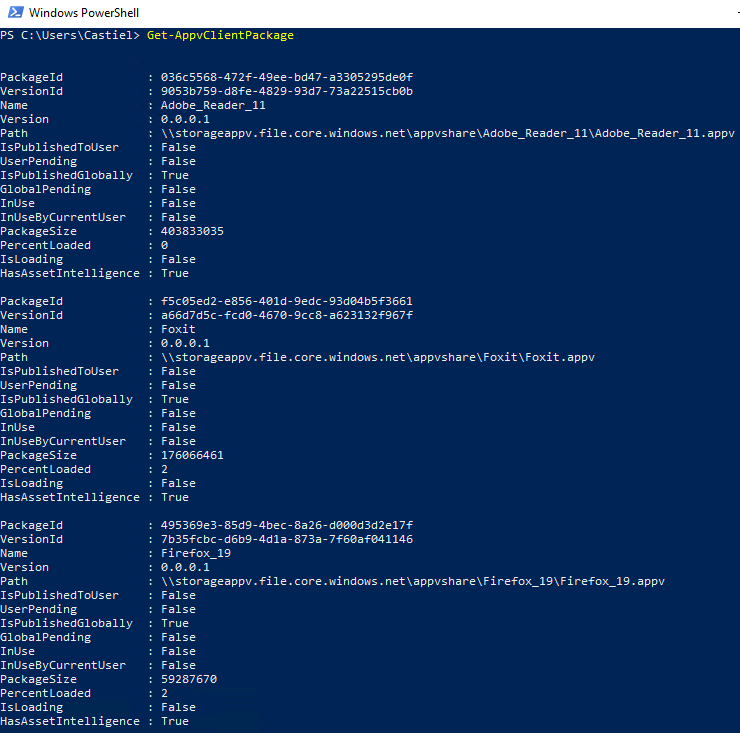
Task: Click the Windows PowerShell title bar icon
Action: click(x=16, y=12)
